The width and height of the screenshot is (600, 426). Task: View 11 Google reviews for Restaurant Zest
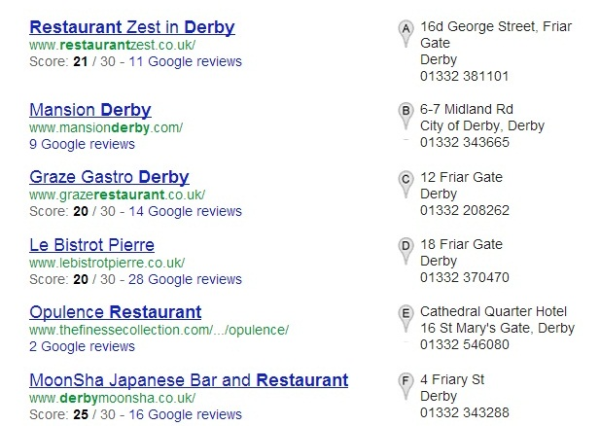coord(185,62)
